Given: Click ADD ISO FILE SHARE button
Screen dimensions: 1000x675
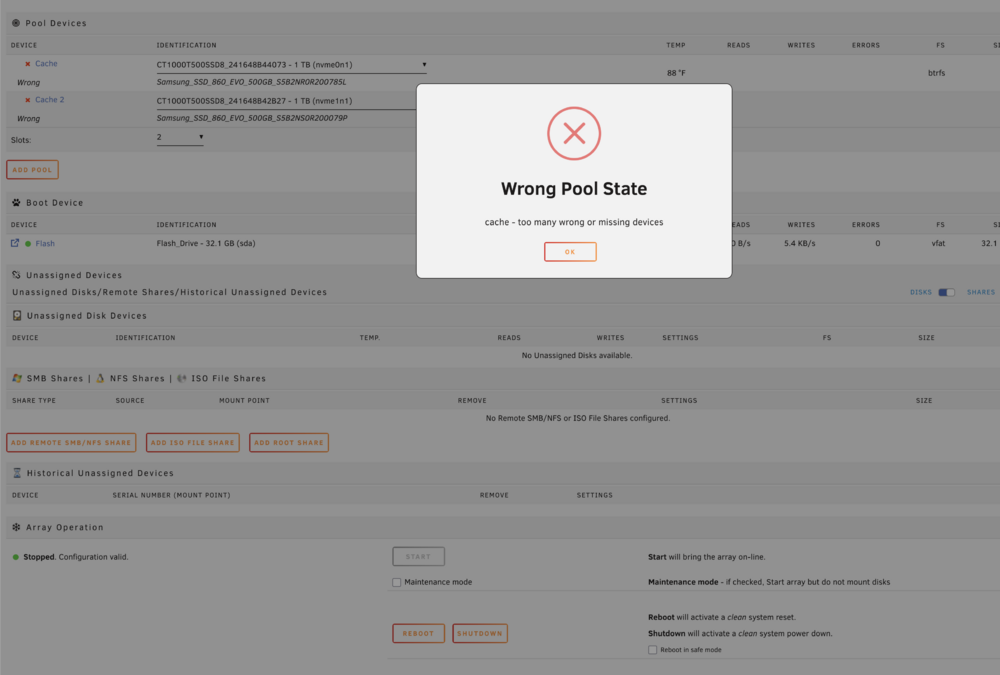Looking at the screenshot, I should pos(193,443).
